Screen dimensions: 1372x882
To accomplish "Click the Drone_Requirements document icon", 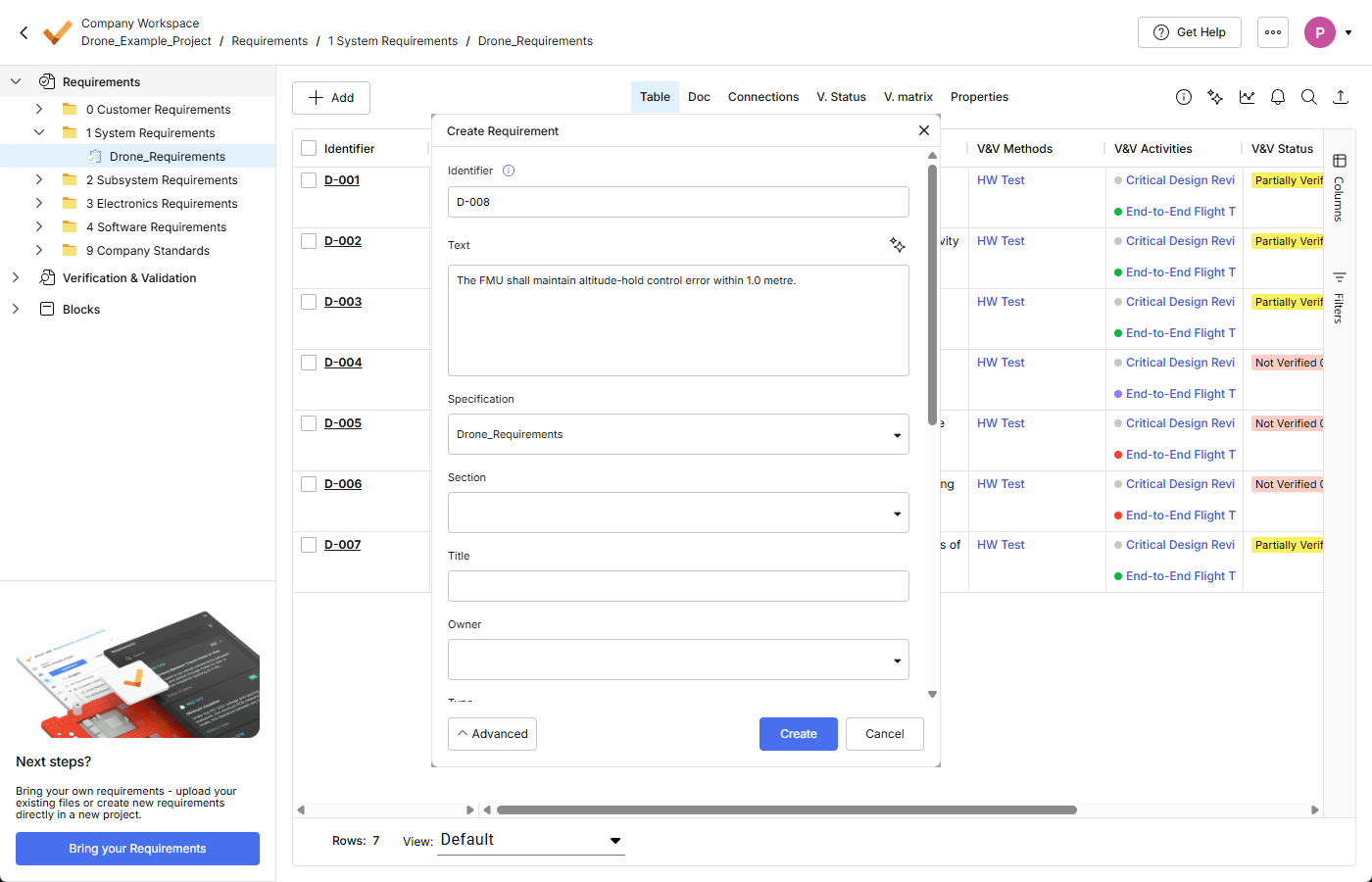I will pos(94,156).
